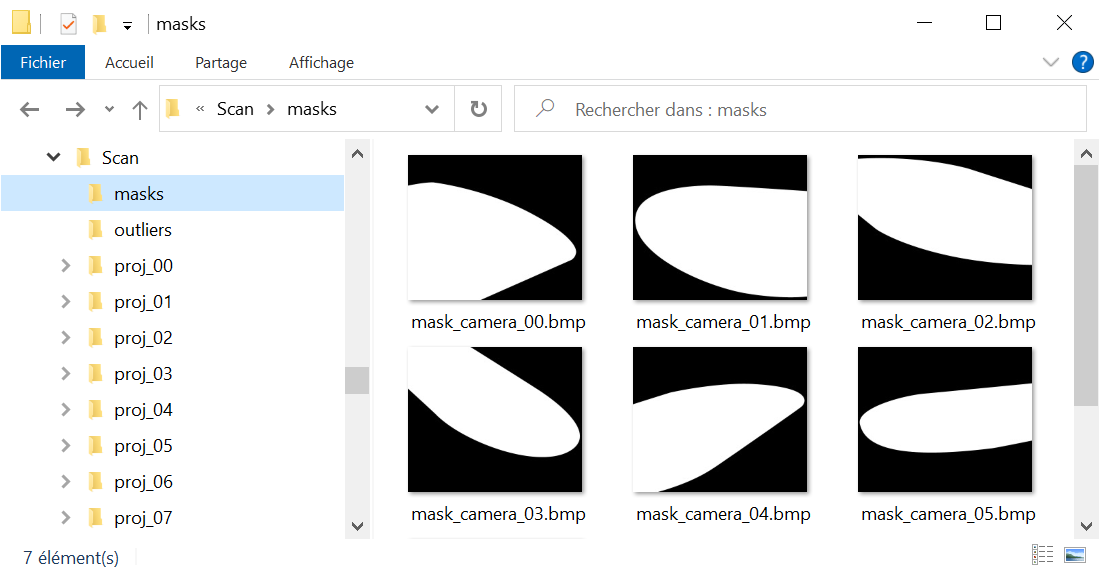Viewport: 1100px width, 575px height.
Task: Click the Back navigation arrow
Action: 29,110
